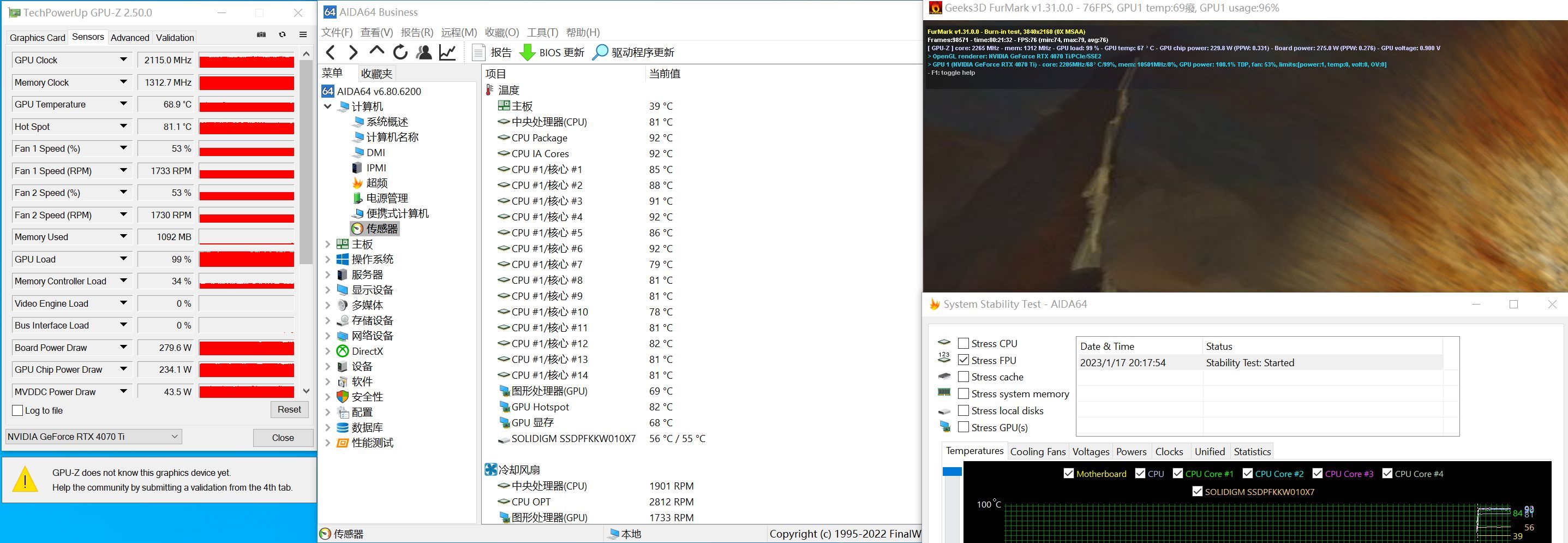This screenshot has width=1568, height=543.
Task: Uncheck Motherboard graph legend checkbox
Action: tap(1068, 474)
